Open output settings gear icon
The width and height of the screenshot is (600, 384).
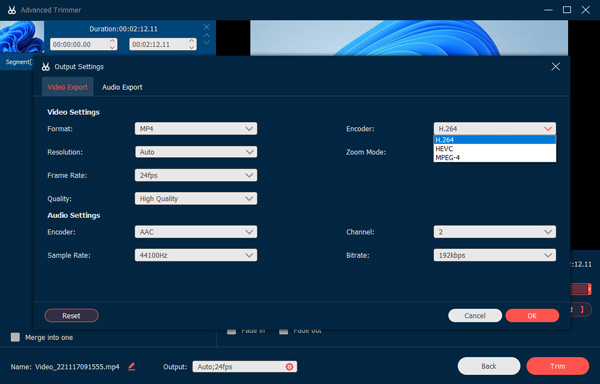click(289, 367)
